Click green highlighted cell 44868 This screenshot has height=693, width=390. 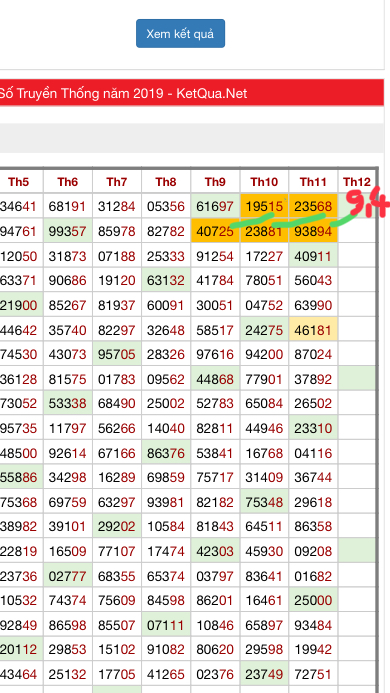point(215,379)
